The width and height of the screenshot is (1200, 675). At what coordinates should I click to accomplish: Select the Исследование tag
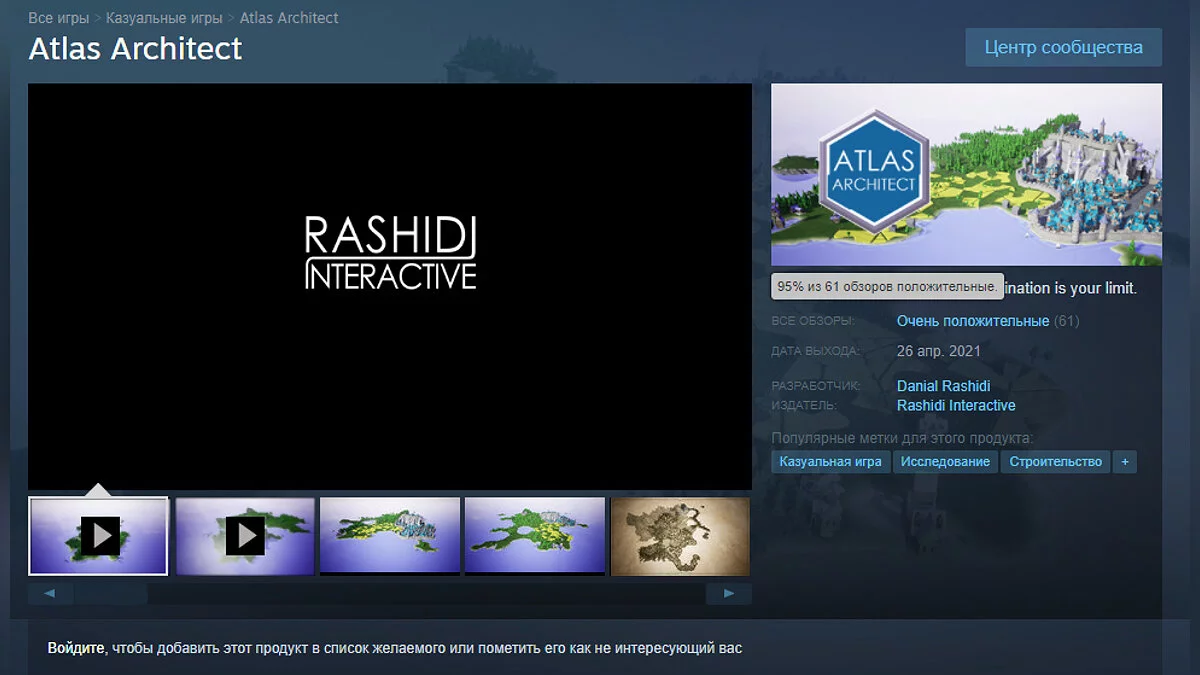click(945, 461)
